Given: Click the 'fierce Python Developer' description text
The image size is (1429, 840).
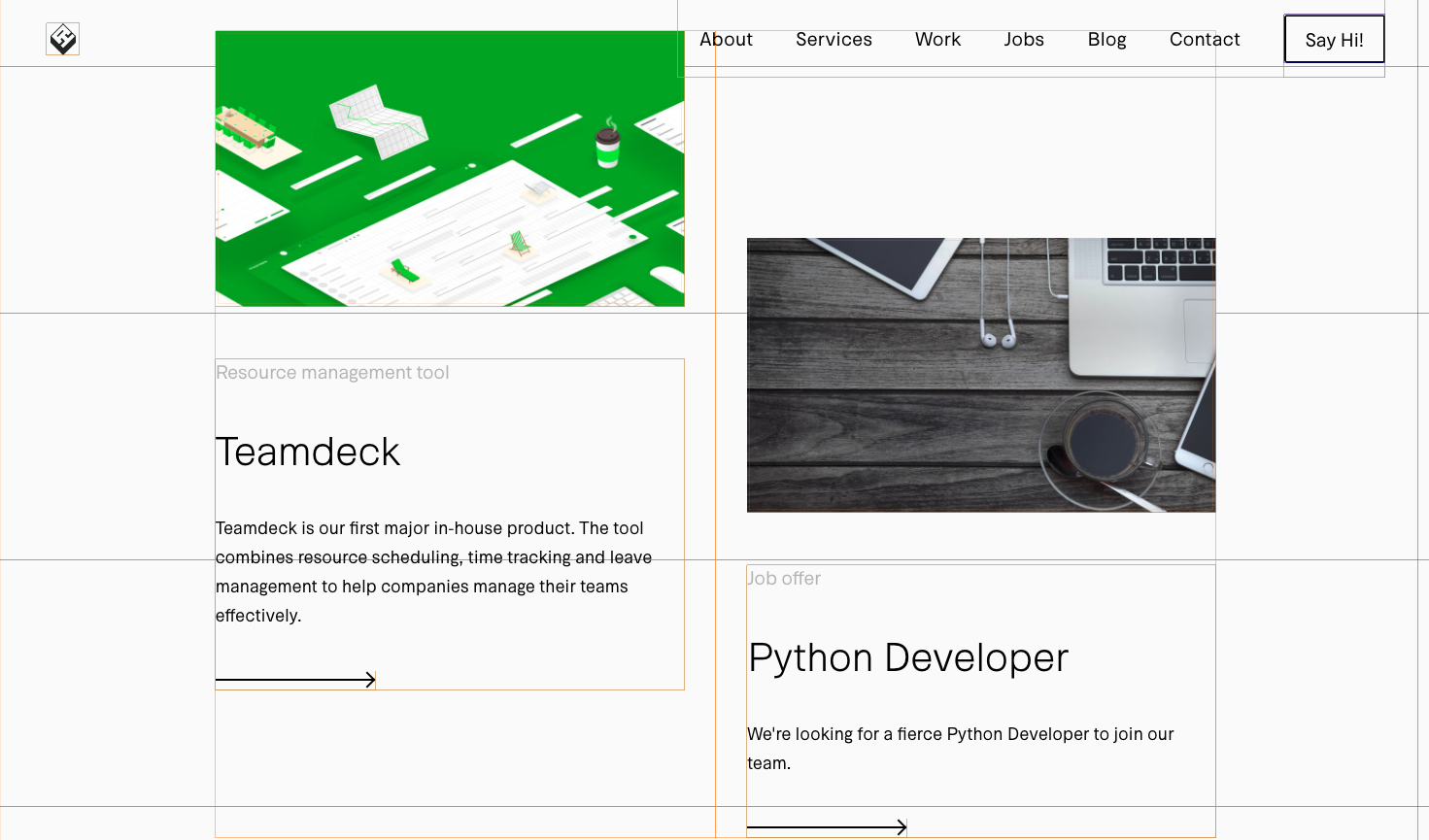Looking at the screenshot, I should pos(961,749).
